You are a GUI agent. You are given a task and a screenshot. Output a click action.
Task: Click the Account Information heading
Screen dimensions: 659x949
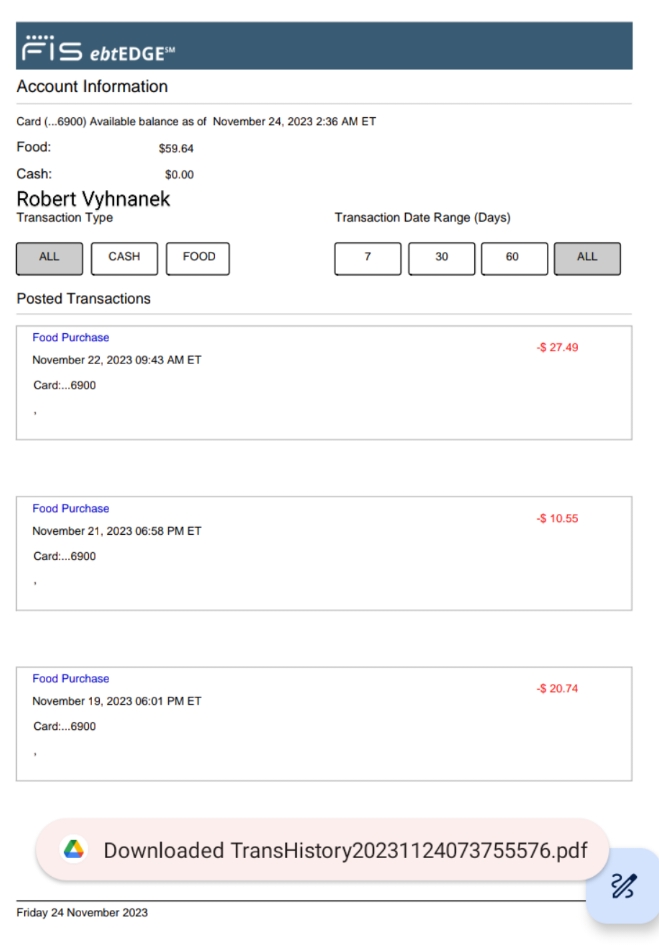coord(92,87)
